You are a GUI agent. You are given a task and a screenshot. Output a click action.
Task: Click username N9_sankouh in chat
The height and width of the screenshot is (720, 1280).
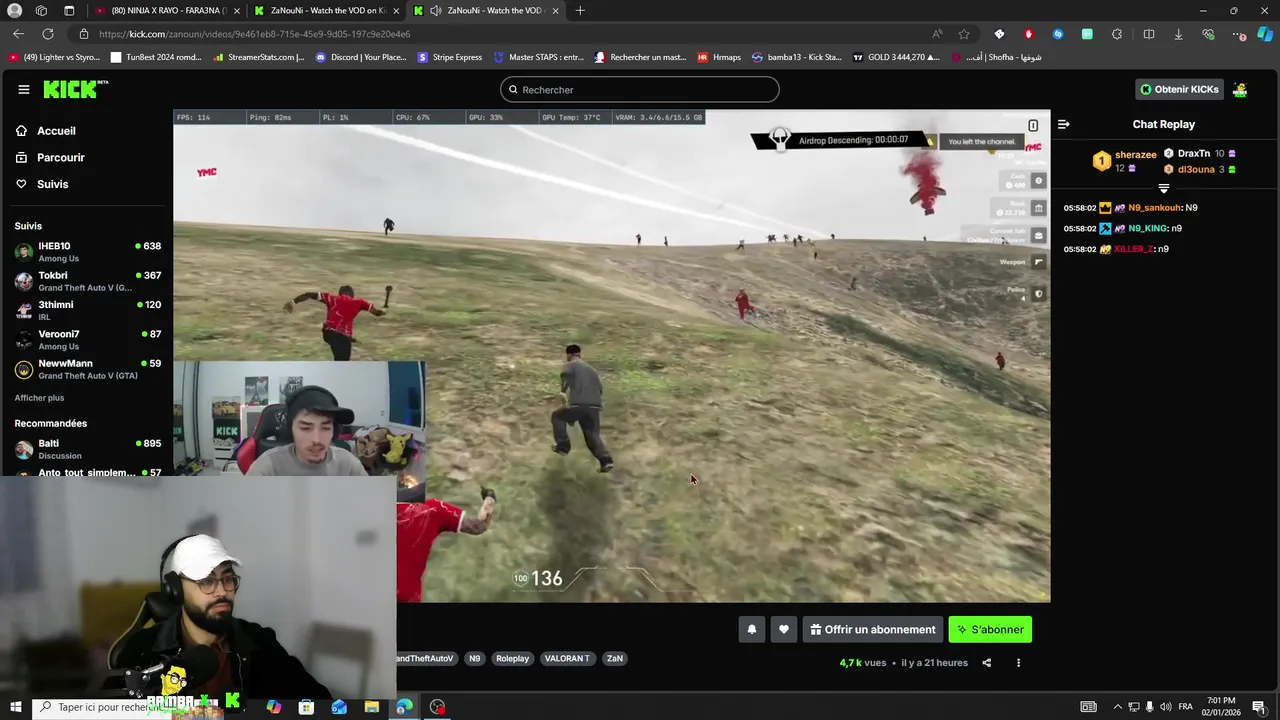click(1154, 208)
